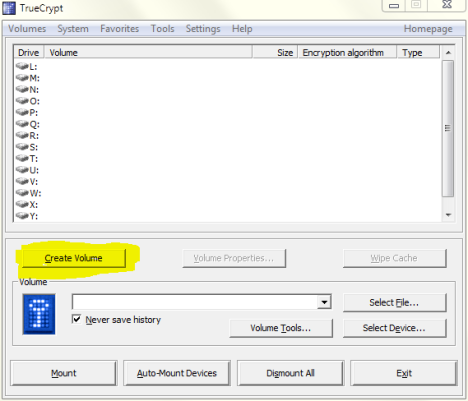Click inside the volume path input field
The image size is (468, 401).
[x=195, y=302]
